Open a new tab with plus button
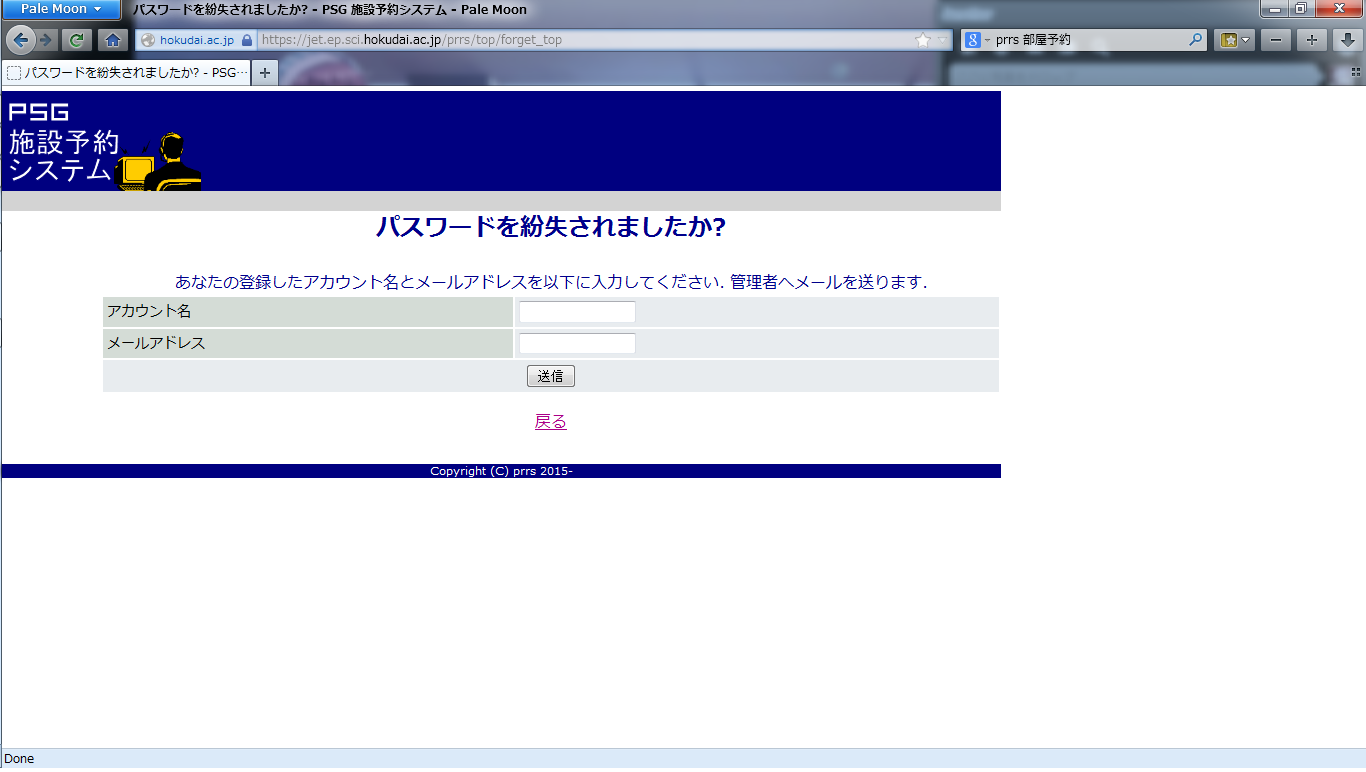Image resolution: width=1366 pixels, height=772 pixels. click(265, 73)
